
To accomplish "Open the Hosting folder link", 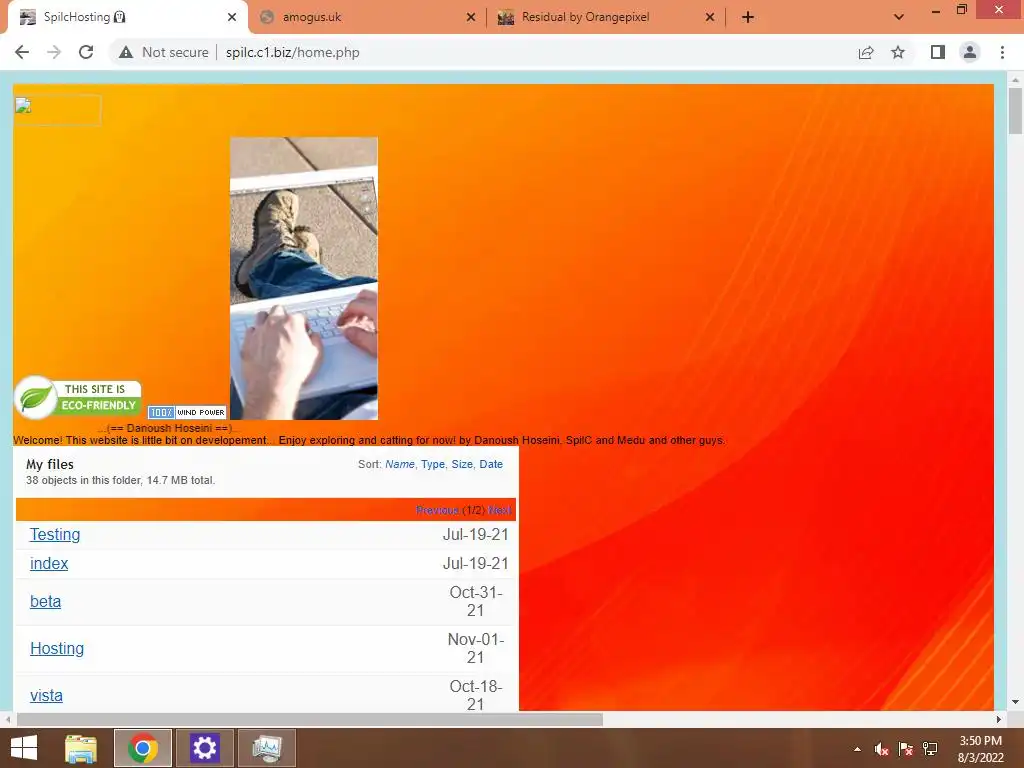I will coord(57,648).
